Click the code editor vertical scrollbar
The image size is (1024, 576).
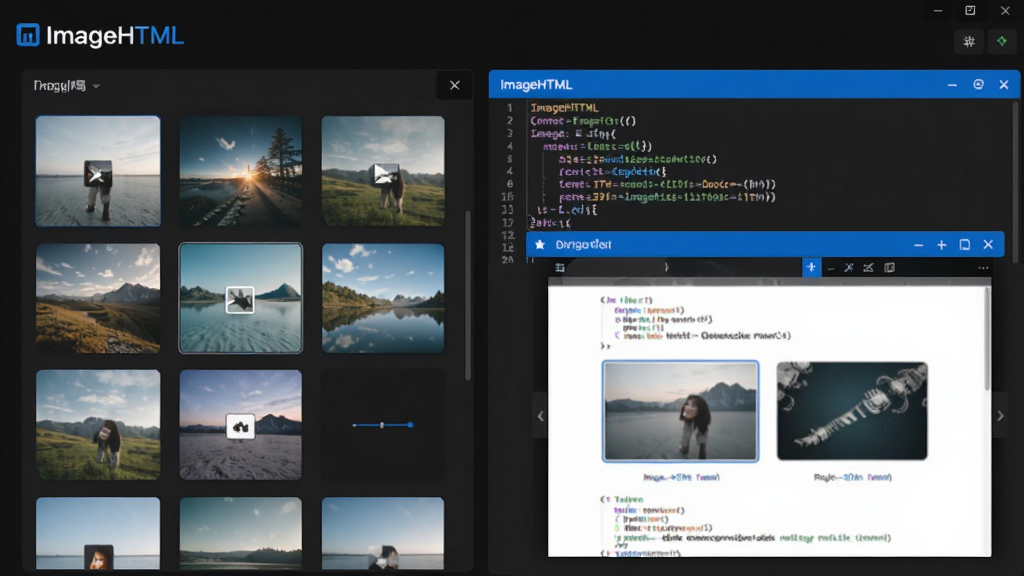coord(1015,181)
